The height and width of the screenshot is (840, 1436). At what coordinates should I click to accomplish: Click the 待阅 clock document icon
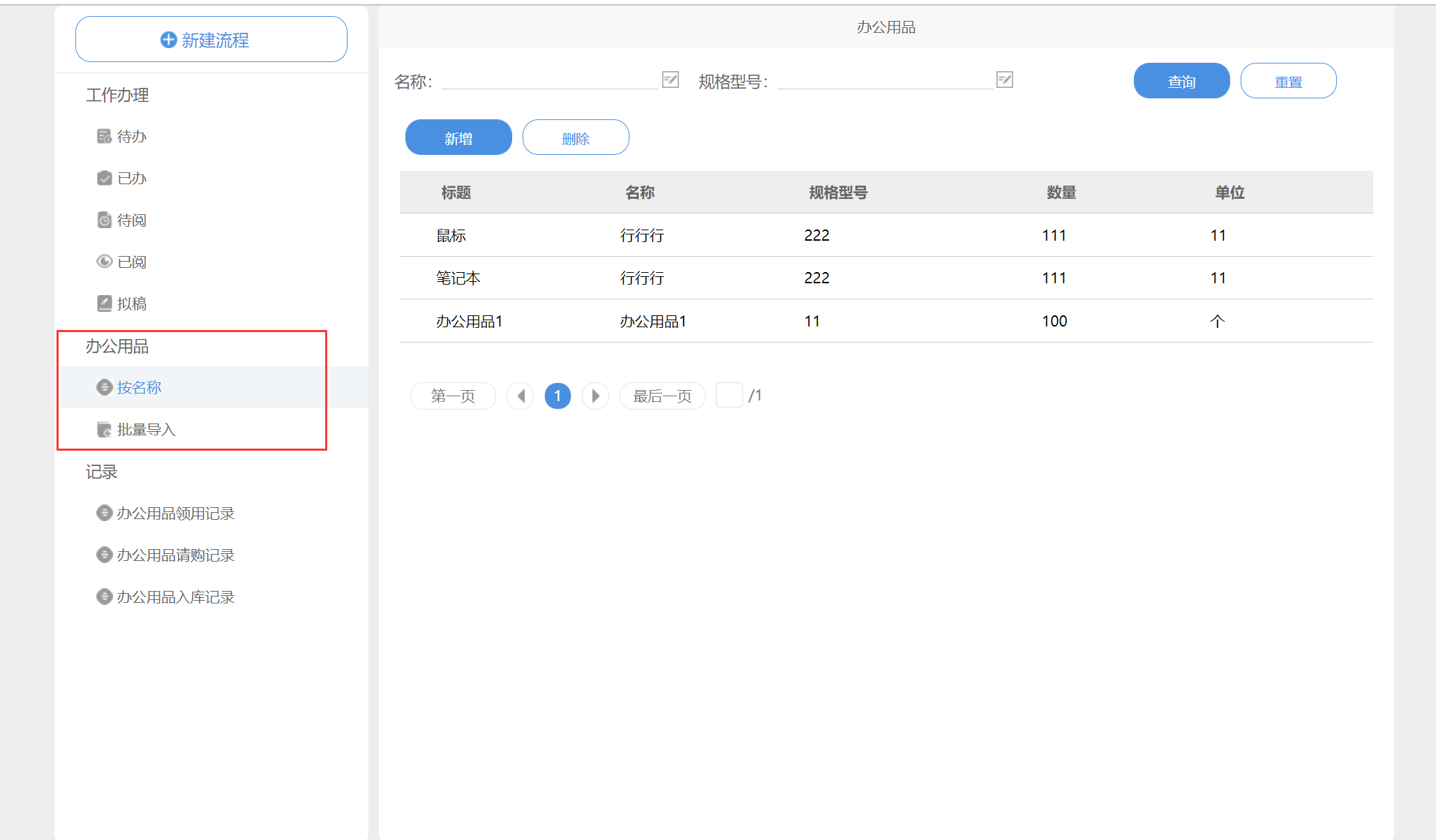point(104,220)
